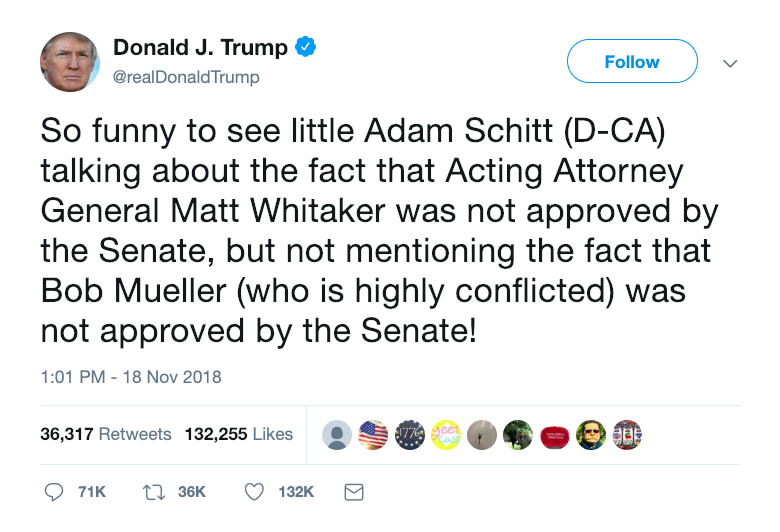Click the slot machine avatar

click(x=627, y=435)
